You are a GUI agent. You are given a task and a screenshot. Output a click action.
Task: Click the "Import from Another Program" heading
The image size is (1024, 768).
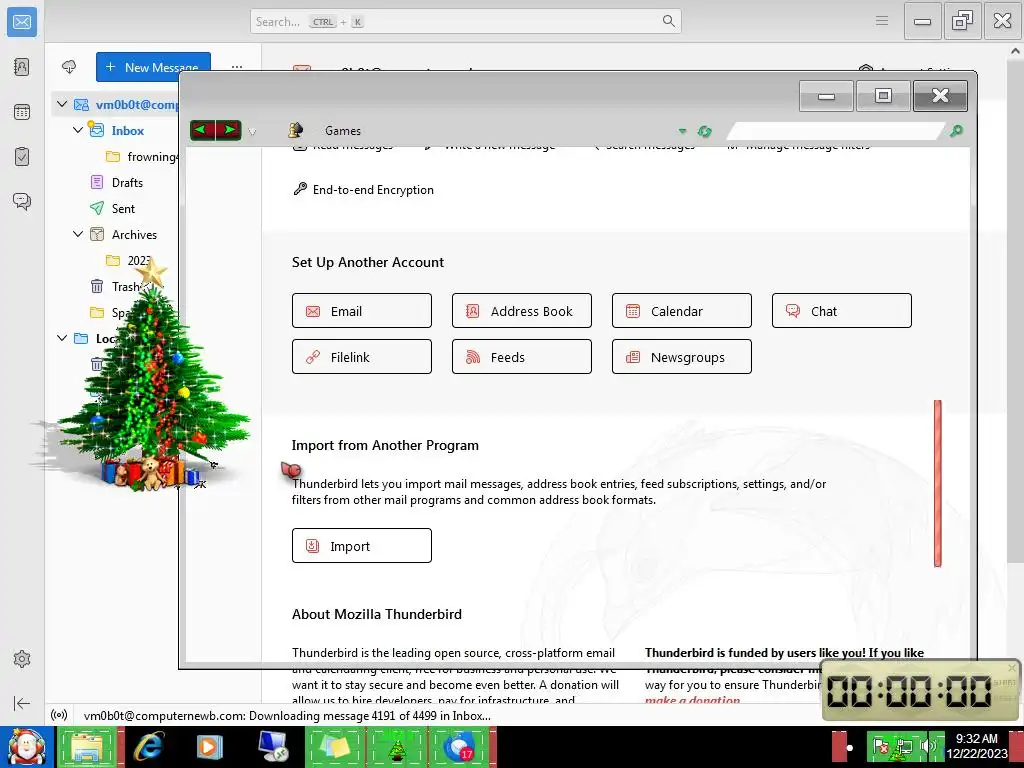(385, 445)
